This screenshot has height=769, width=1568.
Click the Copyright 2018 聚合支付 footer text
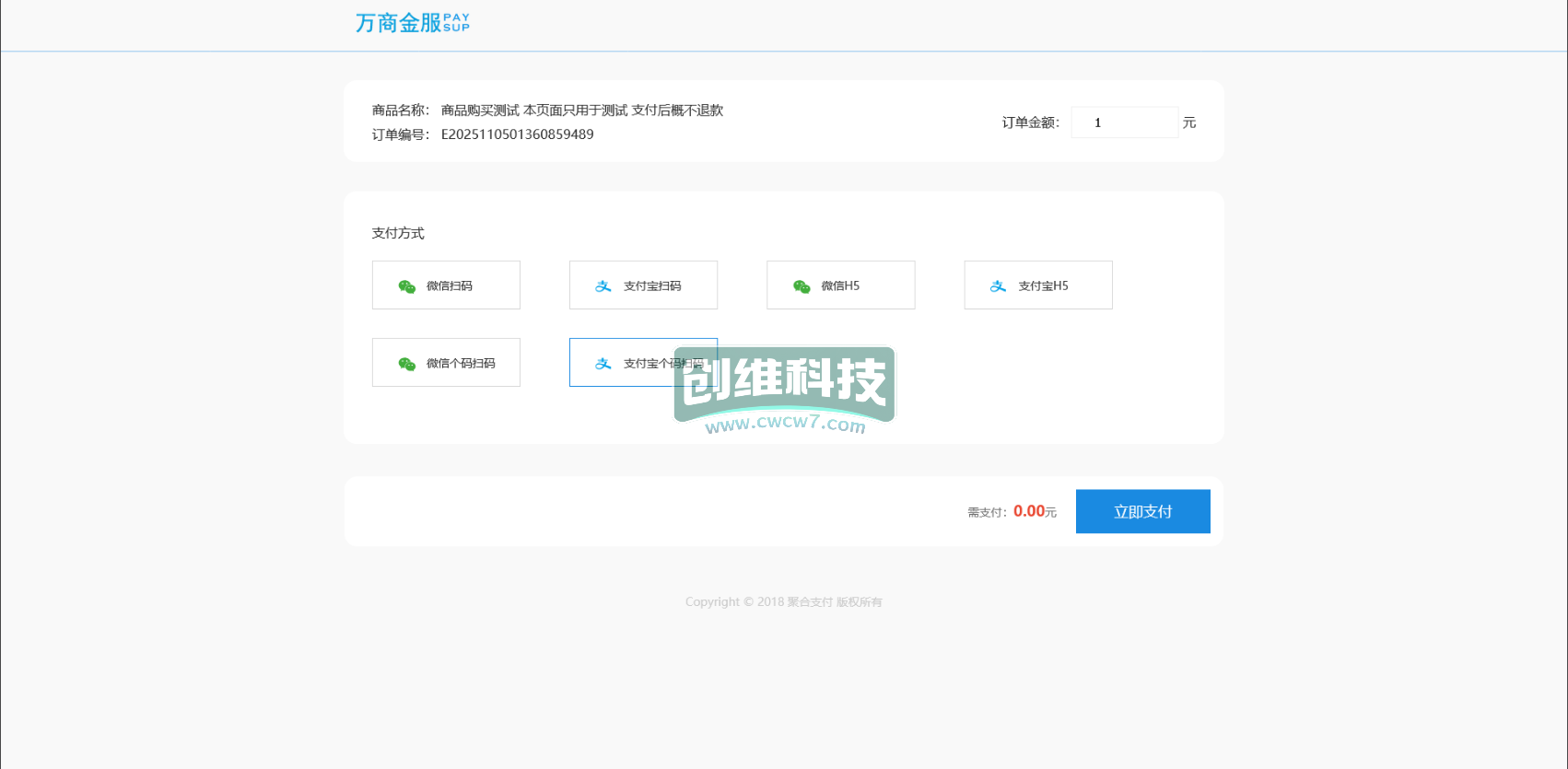tap(783, 602)
